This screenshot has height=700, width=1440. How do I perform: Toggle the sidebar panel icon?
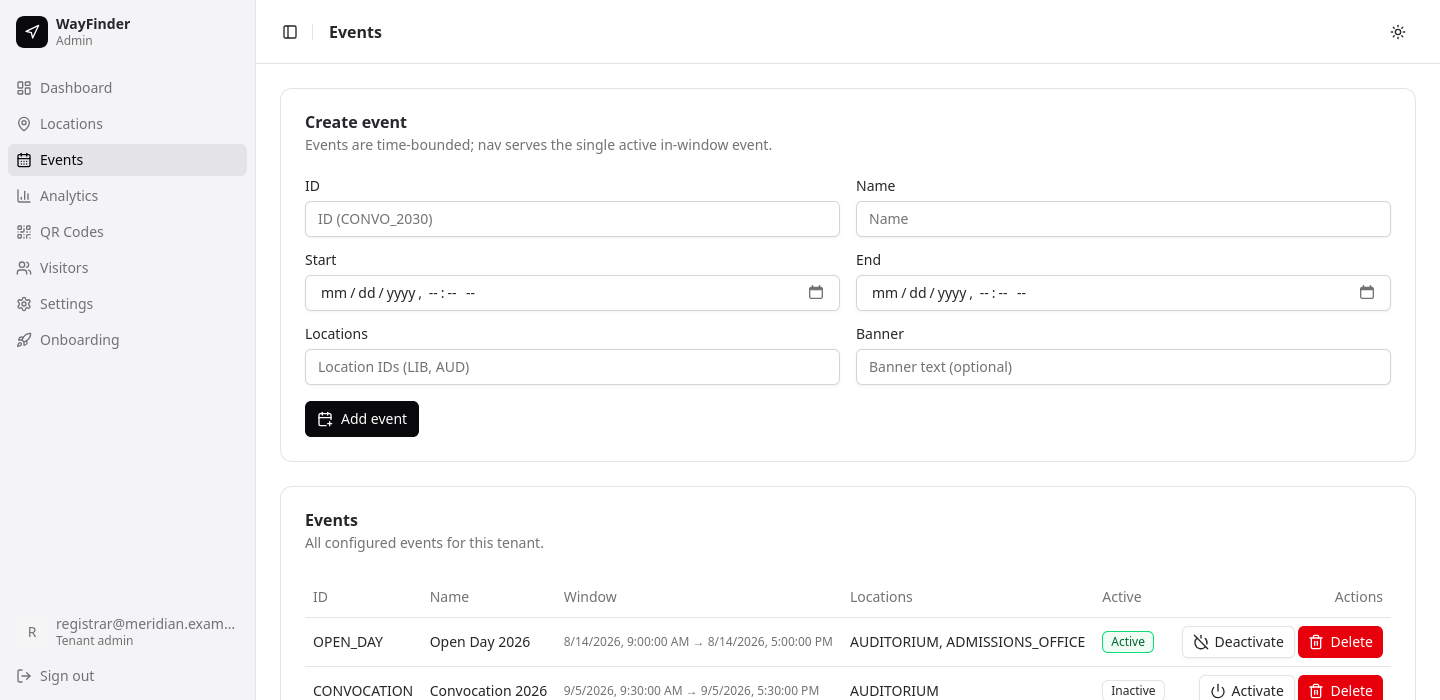point(290,32)
